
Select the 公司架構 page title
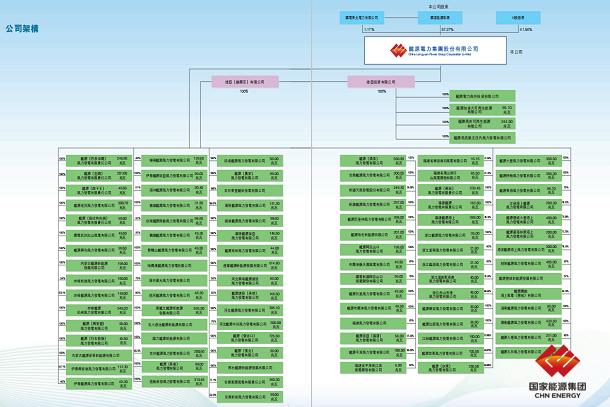[x=22, y=32]
